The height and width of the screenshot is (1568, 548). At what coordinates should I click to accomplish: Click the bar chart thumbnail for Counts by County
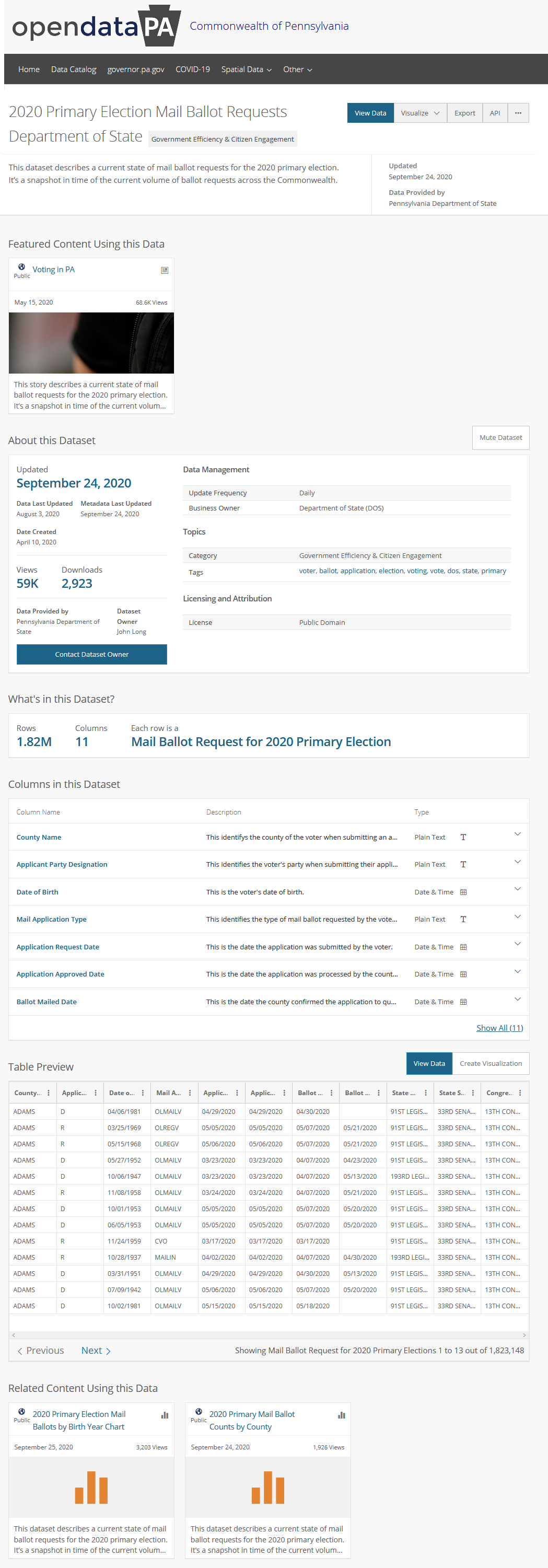[268, 1487]
